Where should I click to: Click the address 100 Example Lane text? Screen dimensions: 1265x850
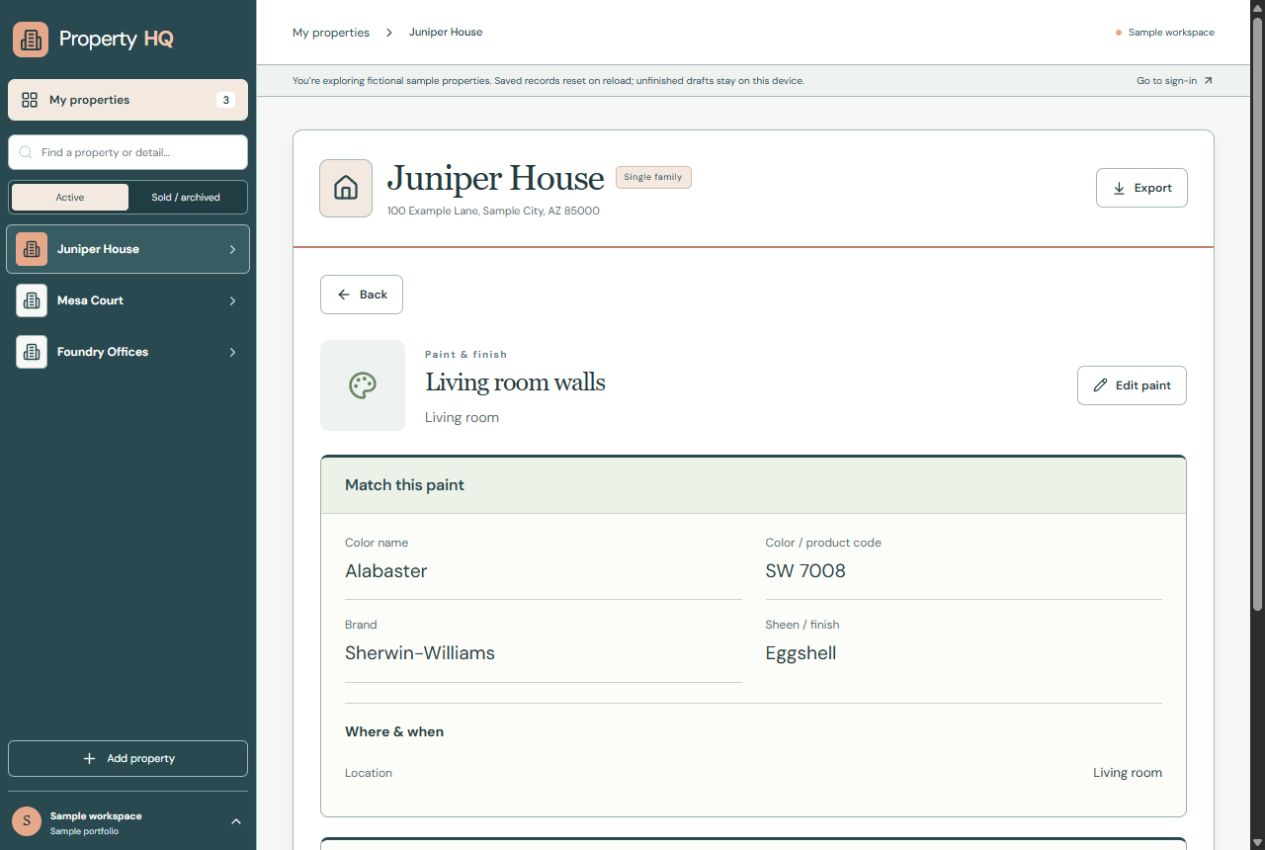click(x=494, y=211)
